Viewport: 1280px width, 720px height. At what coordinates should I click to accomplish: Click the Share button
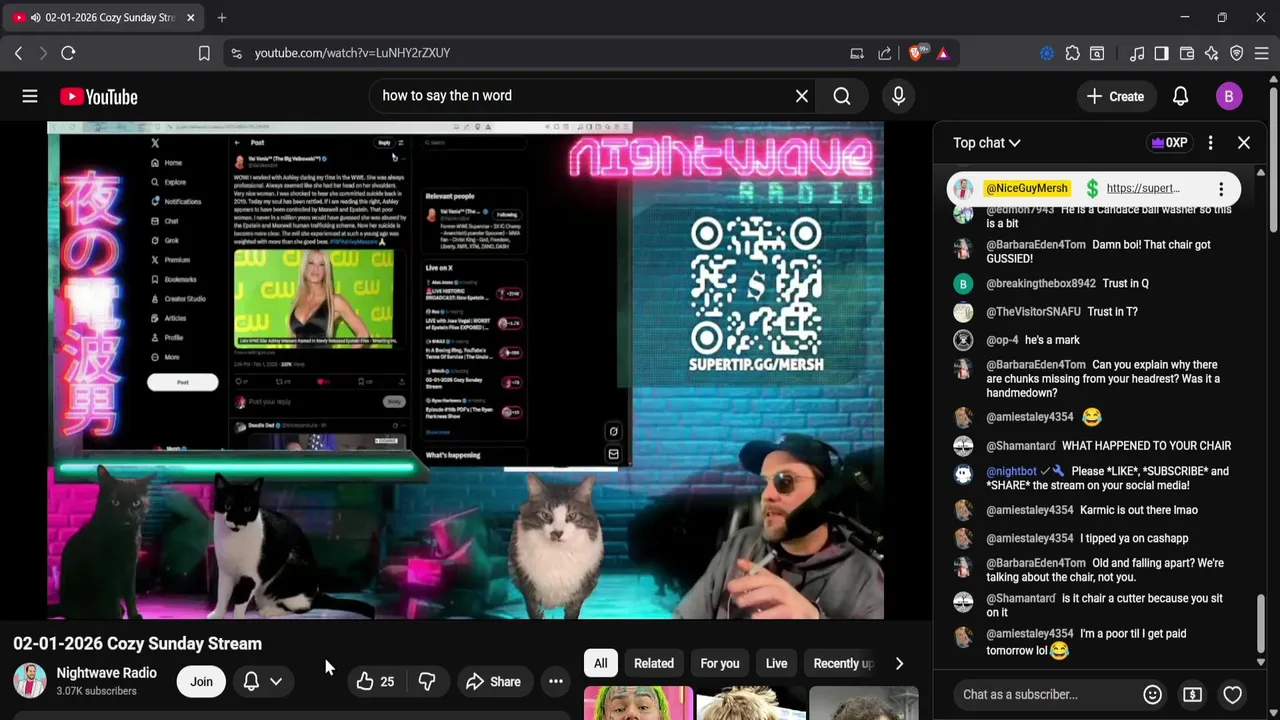493,682
